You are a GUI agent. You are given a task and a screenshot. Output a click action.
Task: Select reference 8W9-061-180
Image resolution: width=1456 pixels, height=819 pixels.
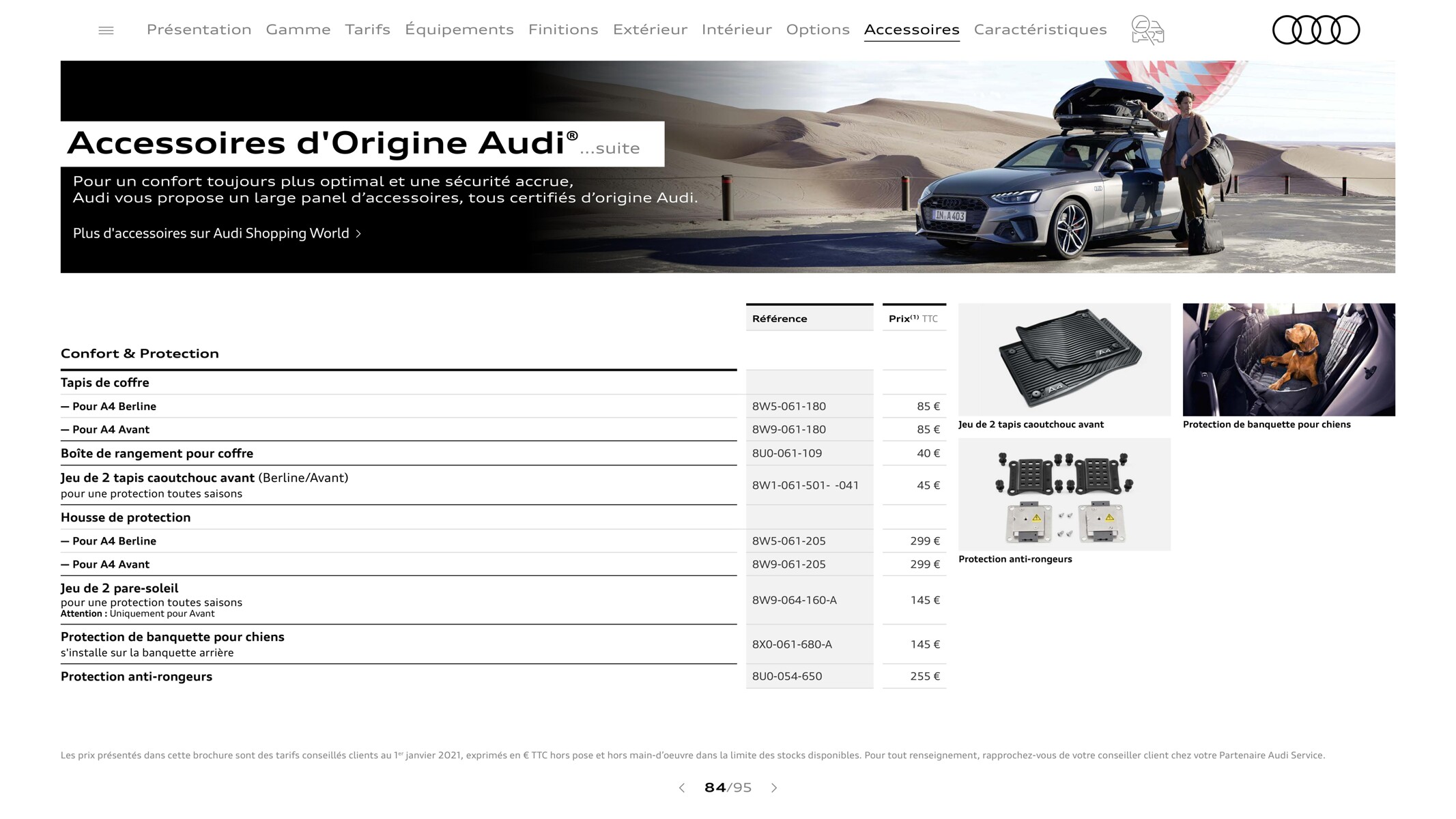[x=789, y=429]
